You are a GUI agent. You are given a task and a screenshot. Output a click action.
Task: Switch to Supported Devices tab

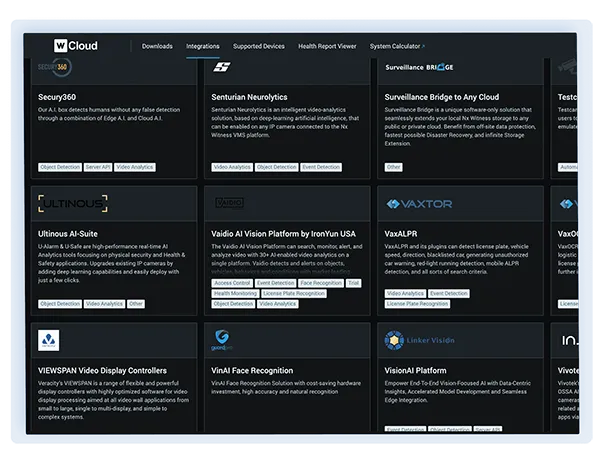click(258, 46)
